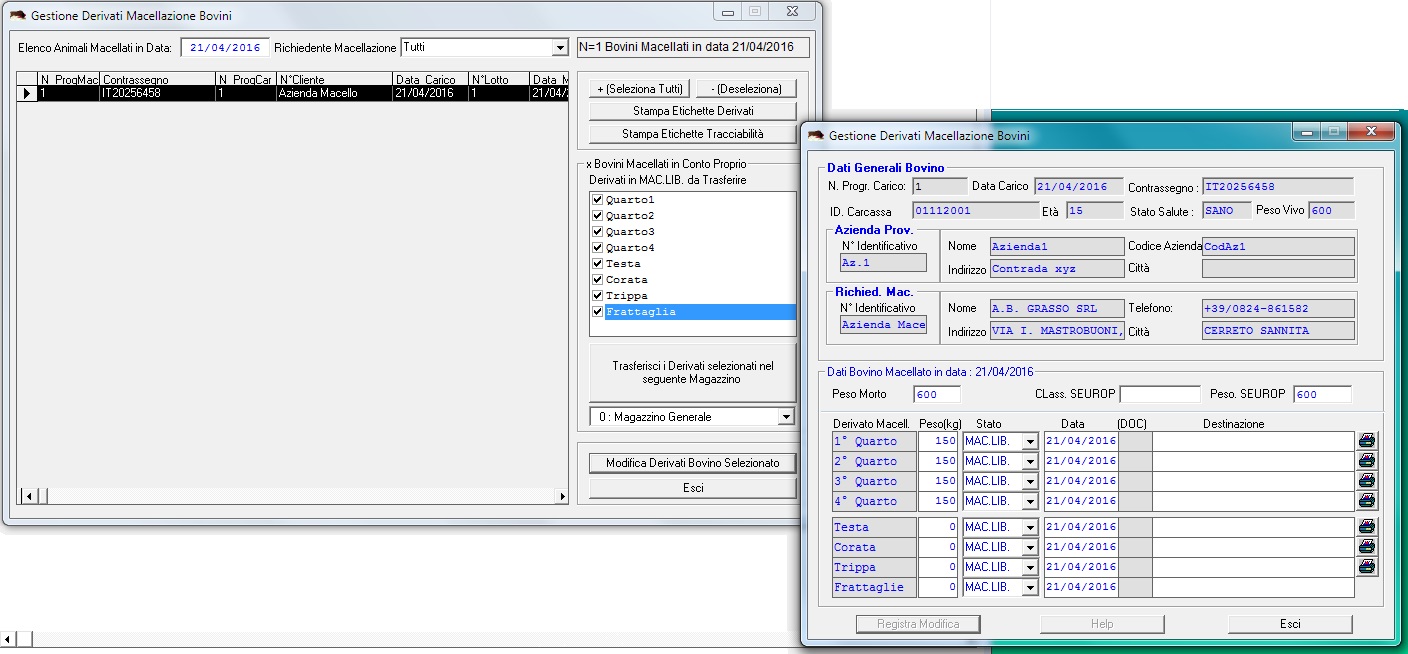Uncheck the Testa checkbox in the derivati list

coord(598,264)
